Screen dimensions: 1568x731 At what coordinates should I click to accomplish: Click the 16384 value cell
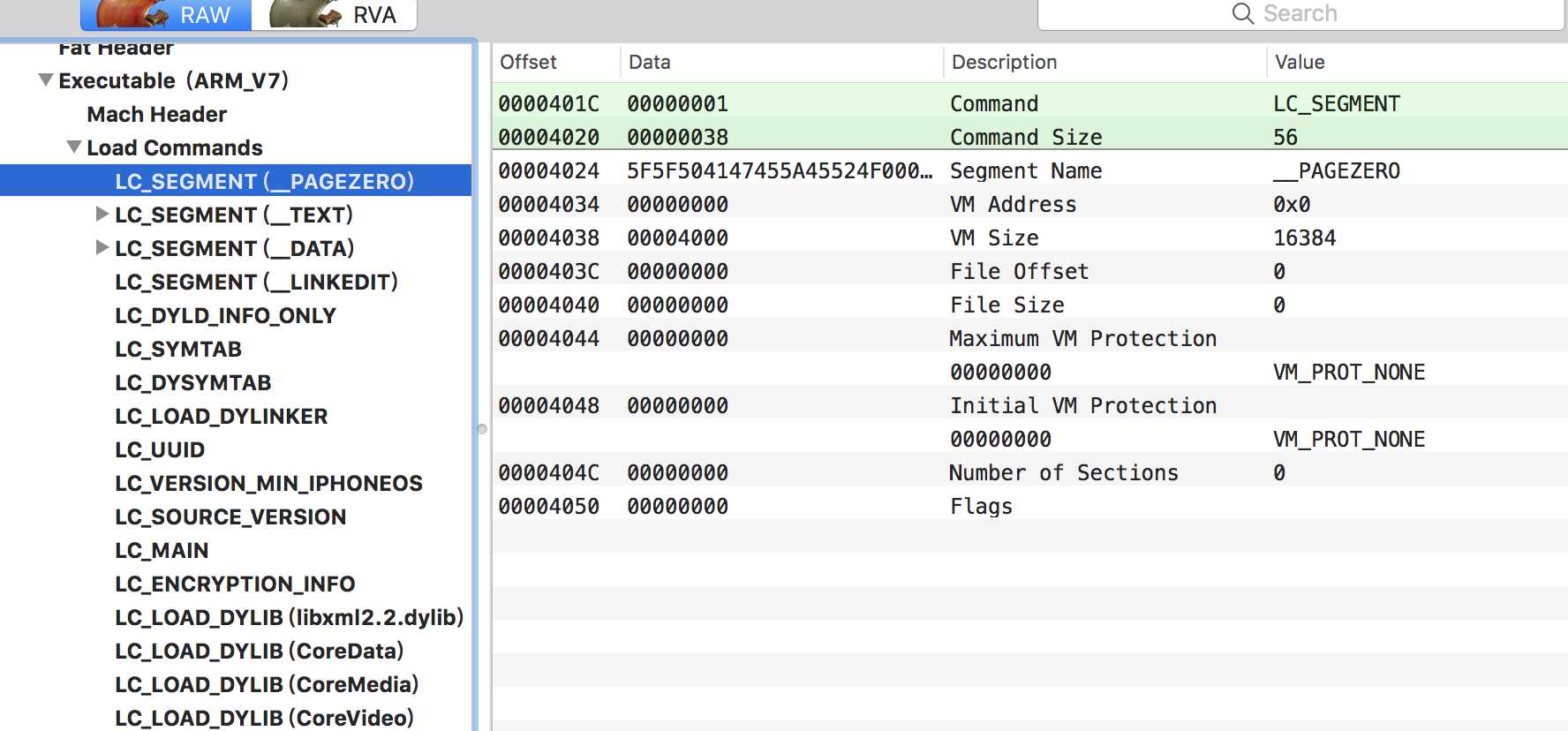point(1304,237)
